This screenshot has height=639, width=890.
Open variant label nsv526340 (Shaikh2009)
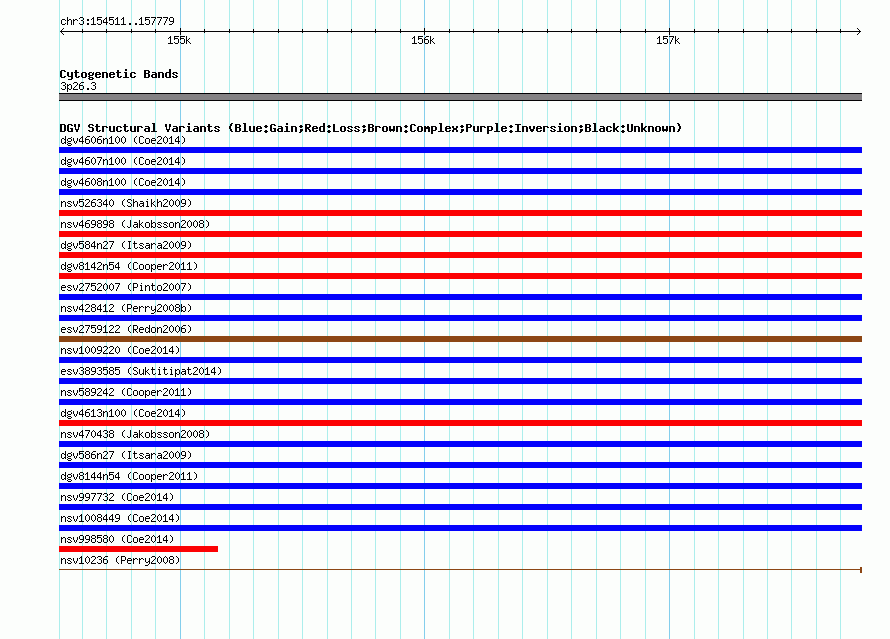tap(126, 203)
